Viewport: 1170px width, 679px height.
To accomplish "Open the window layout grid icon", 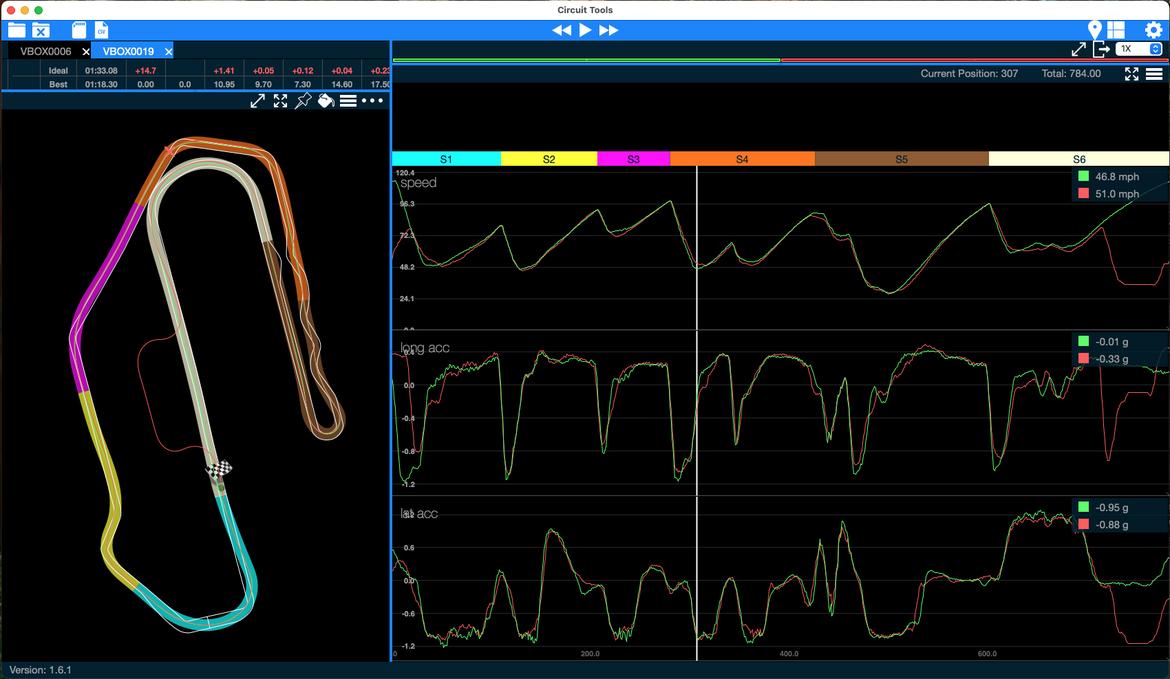I will click(x=1116, y=30).
